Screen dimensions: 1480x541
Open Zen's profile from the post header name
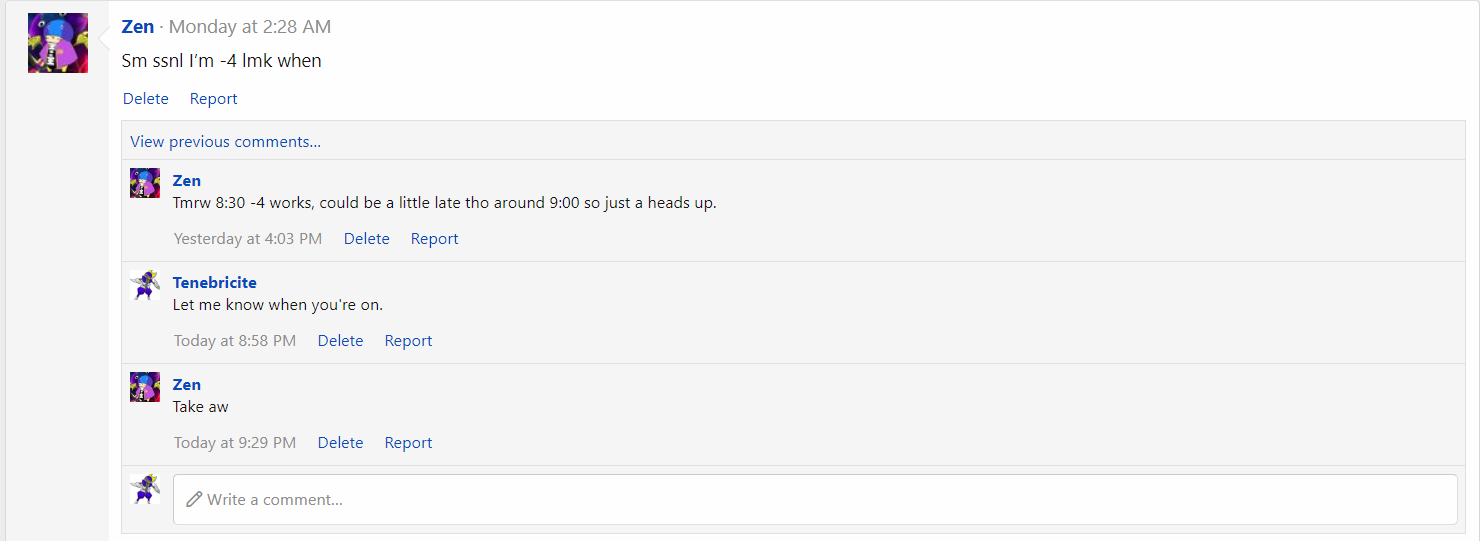point(138,27)
